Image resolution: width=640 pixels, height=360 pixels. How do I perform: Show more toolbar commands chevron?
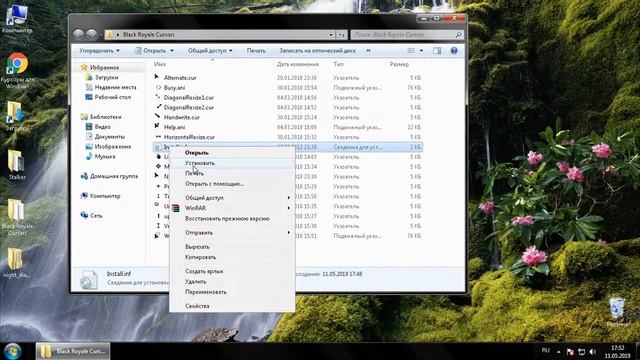(x=368, y=51)
